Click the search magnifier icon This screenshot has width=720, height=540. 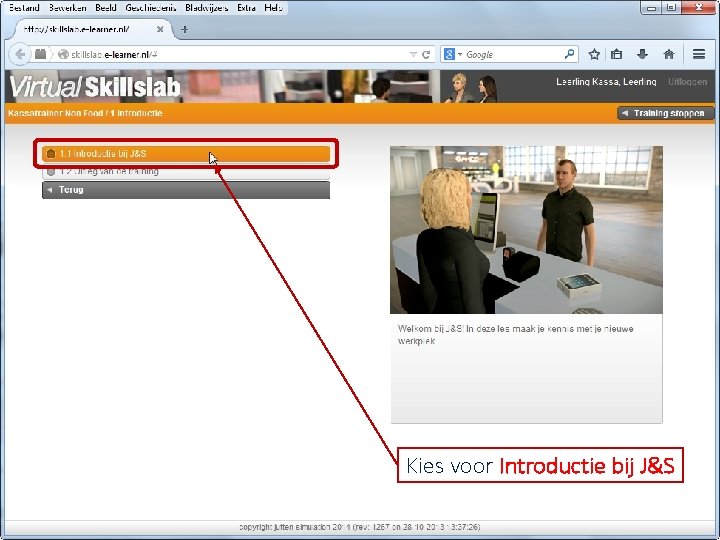click(x=569, y=54)
